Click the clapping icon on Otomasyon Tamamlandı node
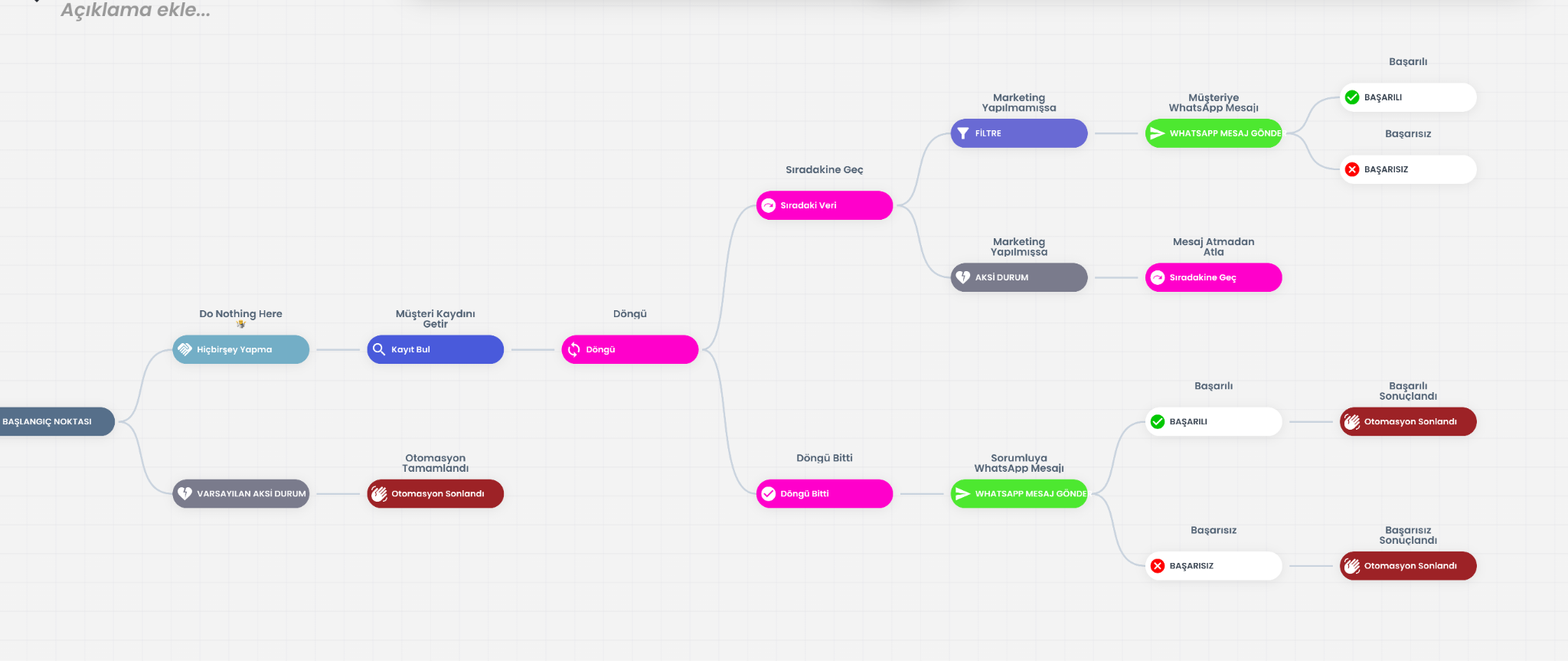The width and height of the screenshot is (1568, 661). tap(379, 494)
